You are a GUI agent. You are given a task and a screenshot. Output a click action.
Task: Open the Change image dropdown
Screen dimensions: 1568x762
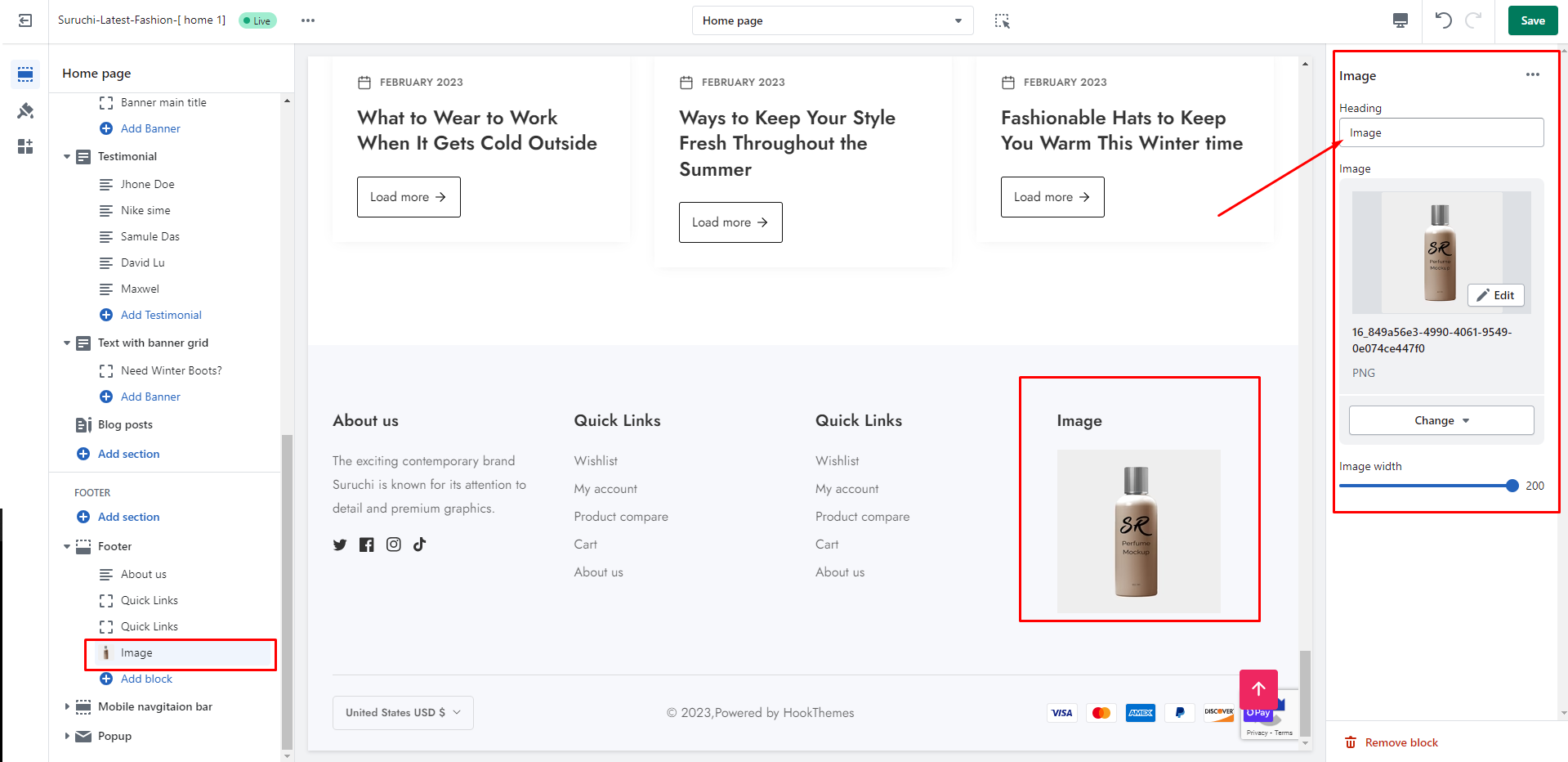pyautogui.click(x=1441, y=420)
